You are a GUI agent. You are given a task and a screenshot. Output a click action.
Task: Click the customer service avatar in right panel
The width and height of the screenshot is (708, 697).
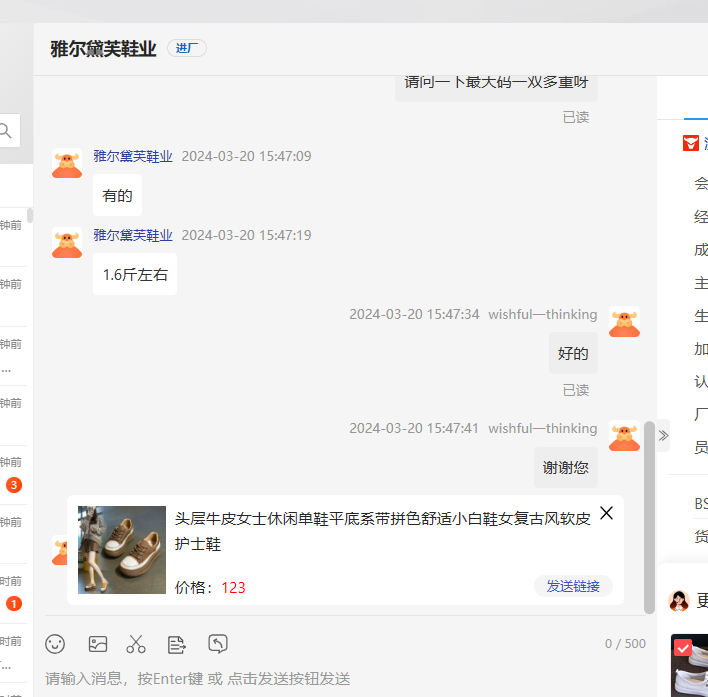tap(679, 601)
